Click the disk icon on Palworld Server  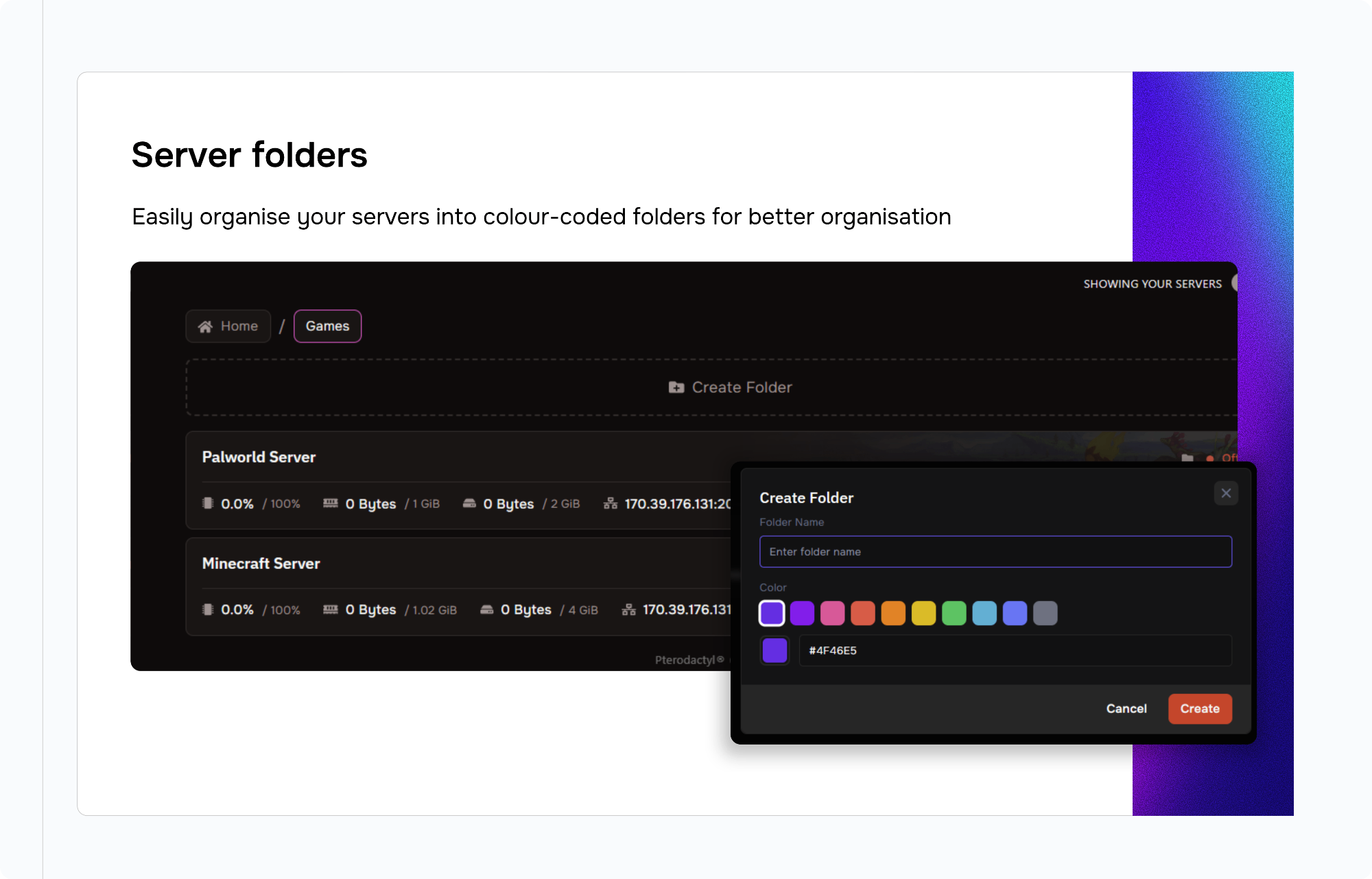click(x=469, y=503)
